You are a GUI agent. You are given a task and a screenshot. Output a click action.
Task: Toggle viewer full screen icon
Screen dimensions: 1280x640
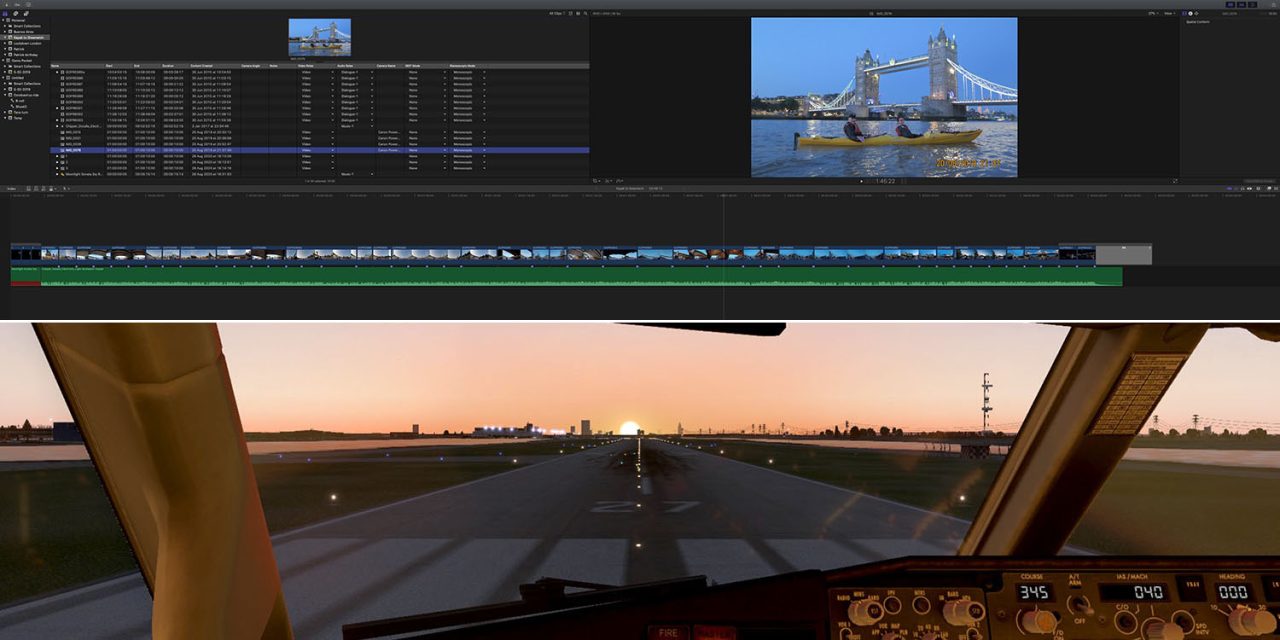click(x=1175, y=181)
